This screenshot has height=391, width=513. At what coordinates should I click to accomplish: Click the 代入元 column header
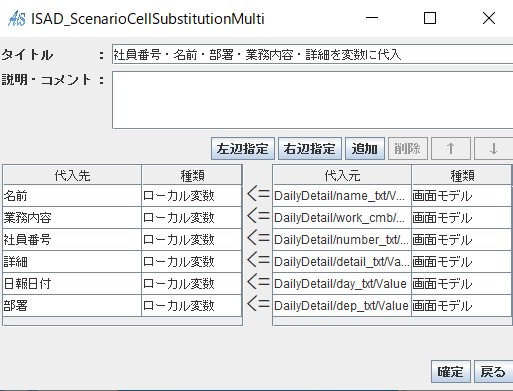[342, 175]
